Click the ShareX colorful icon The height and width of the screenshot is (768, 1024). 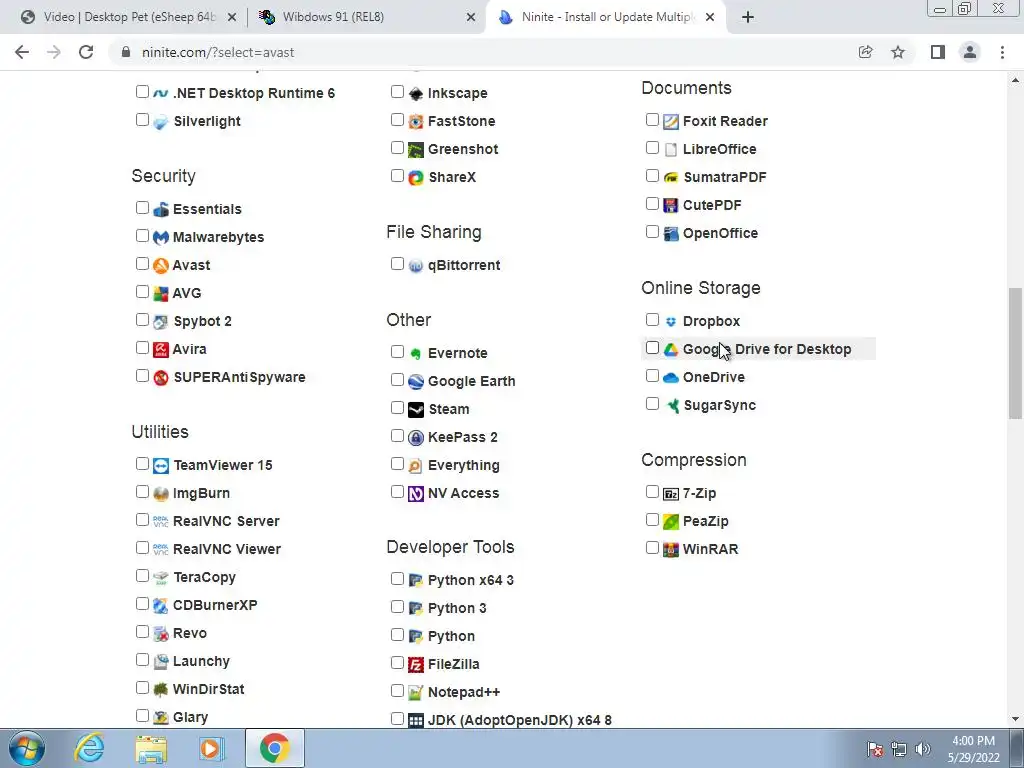point(416,178)
